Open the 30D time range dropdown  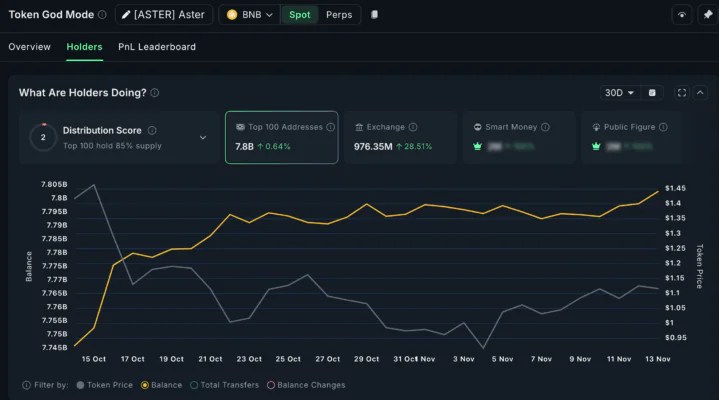pos(618,93)
